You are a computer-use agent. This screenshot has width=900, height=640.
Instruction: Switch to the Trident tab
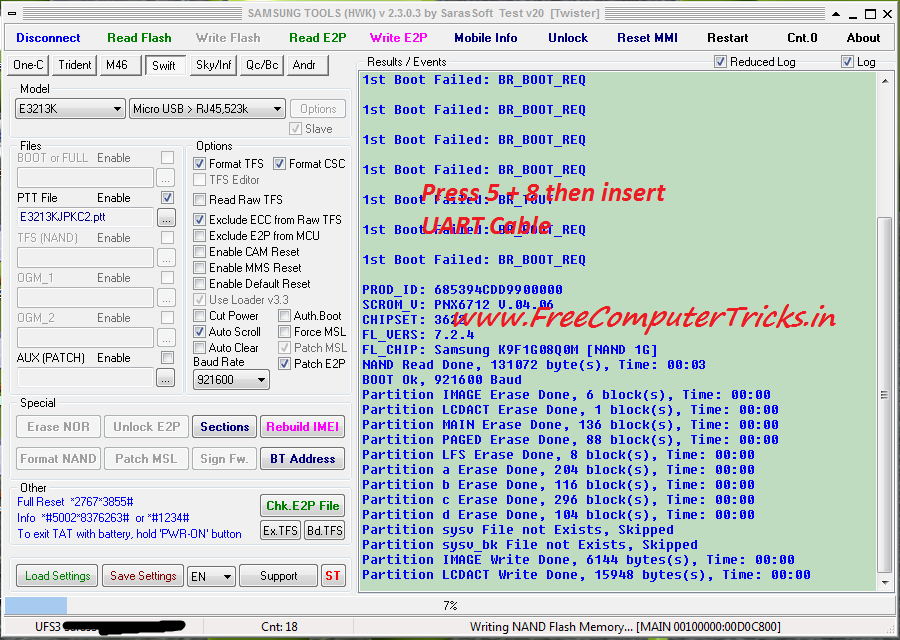[75, 65]
